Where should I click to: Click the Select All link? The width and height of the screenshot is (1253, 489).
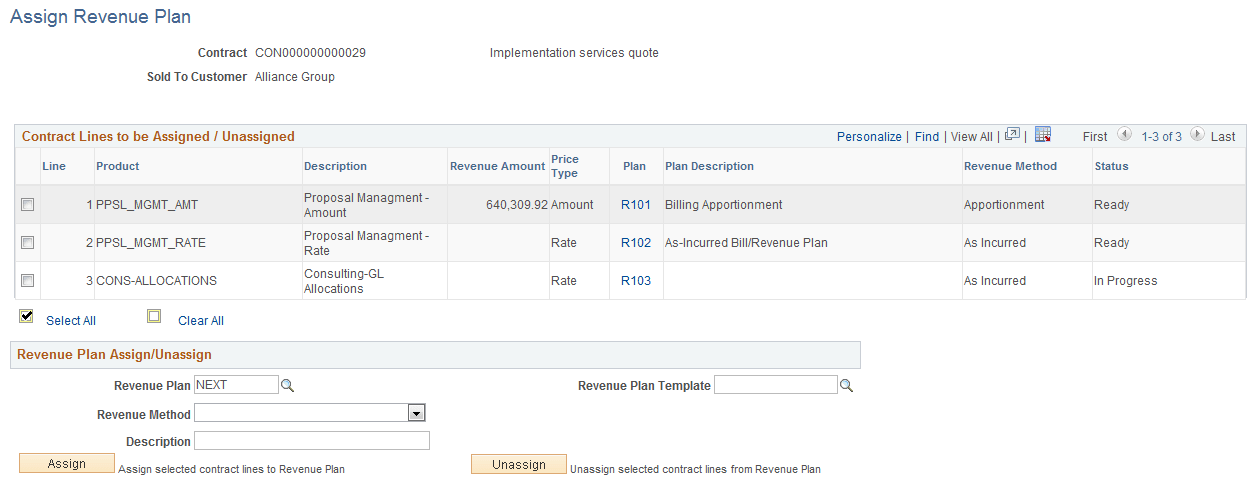click(71, 321)
